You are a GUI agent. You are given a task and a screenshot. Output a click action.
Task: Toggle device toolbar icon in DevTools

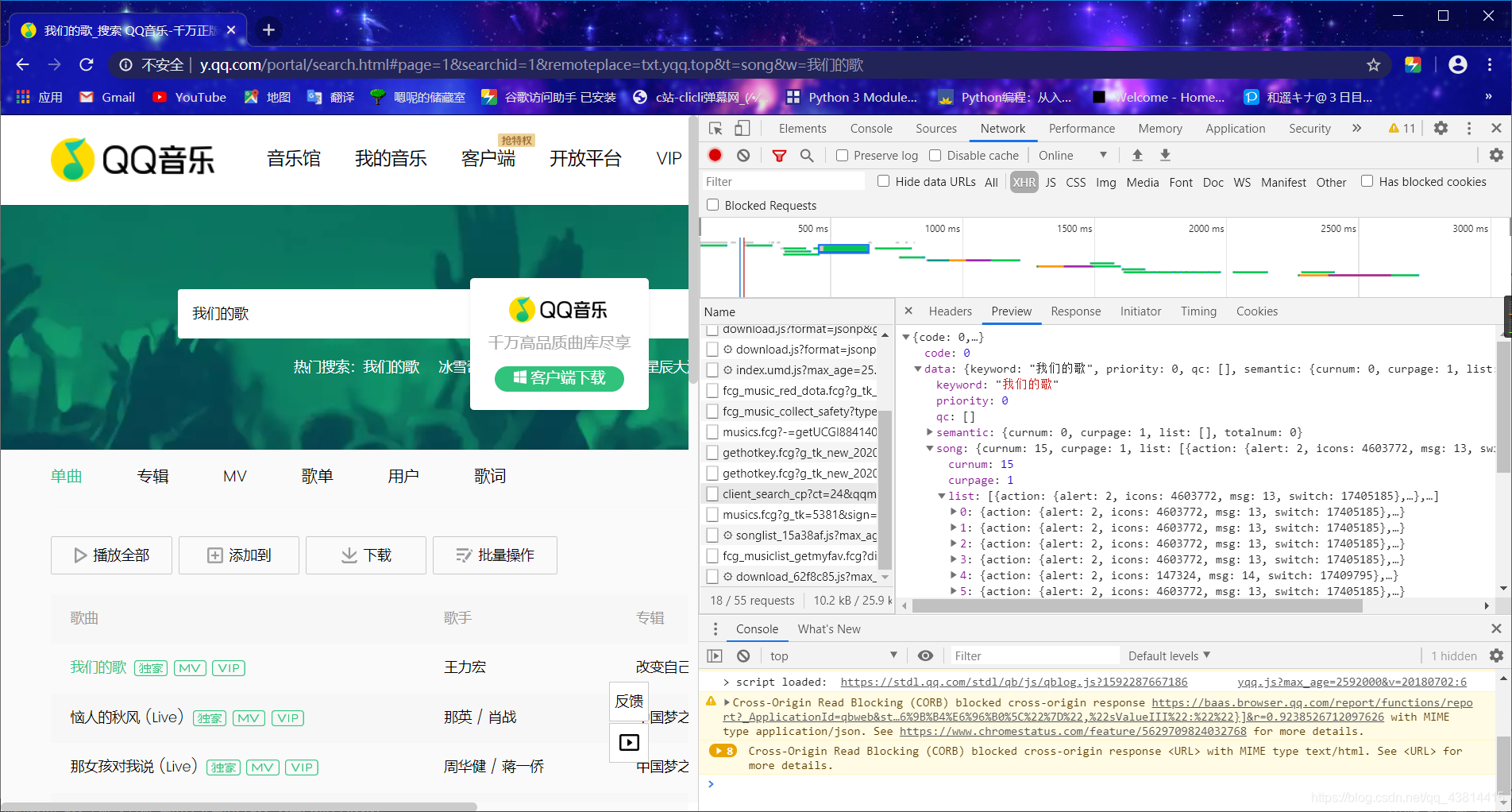coord(742,129)
